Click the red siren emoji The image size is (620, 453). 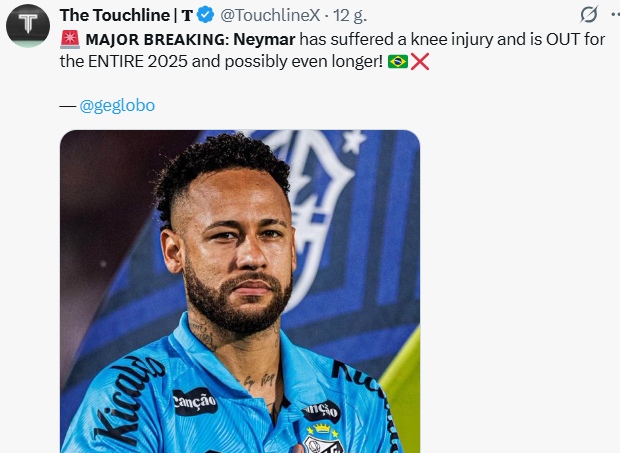(x=70, y=39)
